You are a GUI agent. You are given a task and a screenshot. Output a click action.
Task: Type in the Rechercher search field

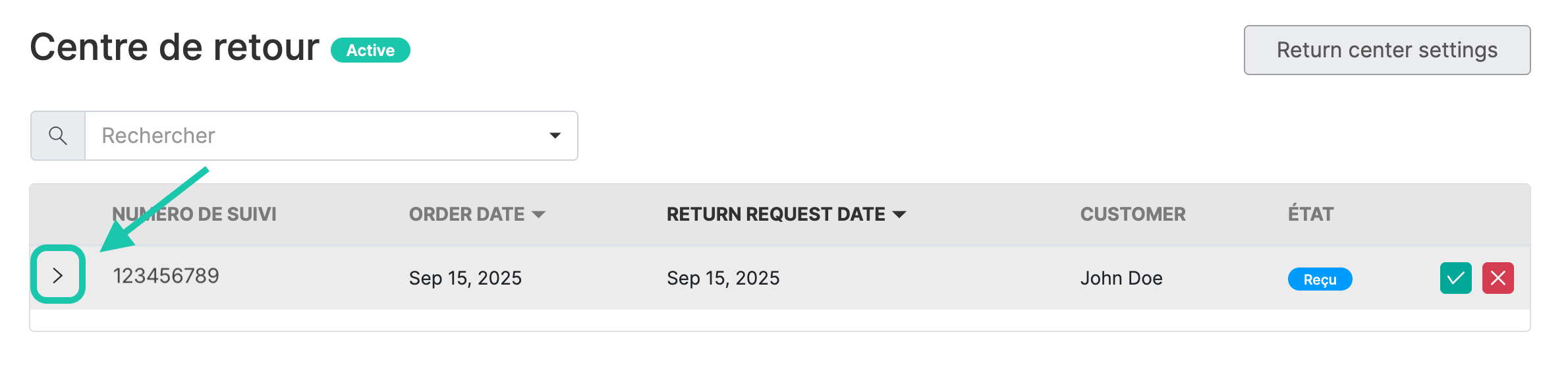pyautogui.click(x=316, y=136)
